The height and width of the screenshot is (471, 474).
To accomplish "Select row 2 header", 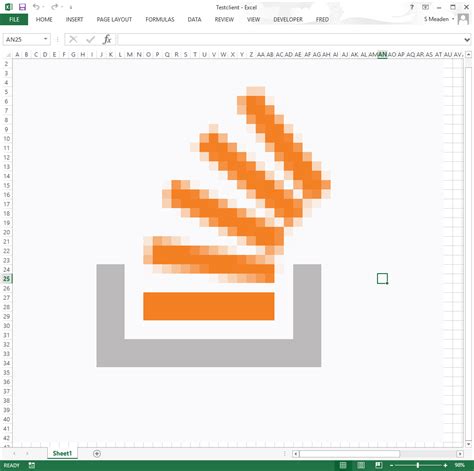I will 6,64.
